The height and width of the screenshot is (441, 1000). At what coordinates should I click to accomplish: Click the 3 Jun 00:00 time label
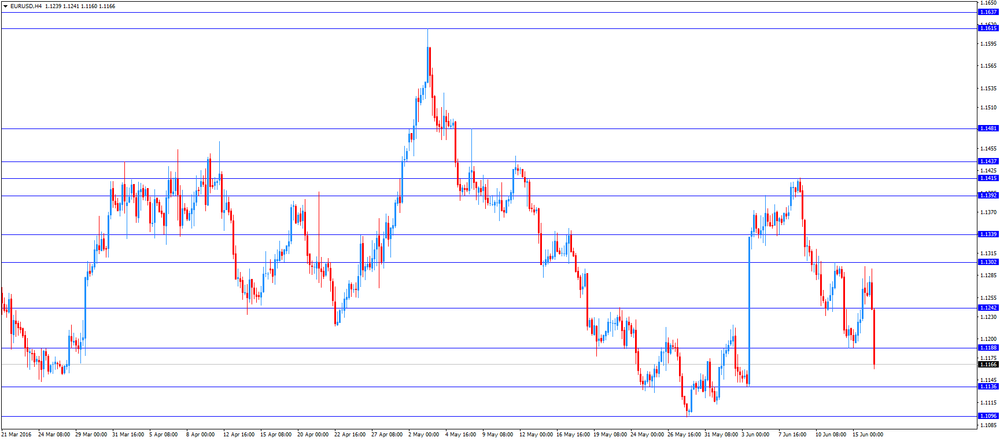tap(757, 434)
